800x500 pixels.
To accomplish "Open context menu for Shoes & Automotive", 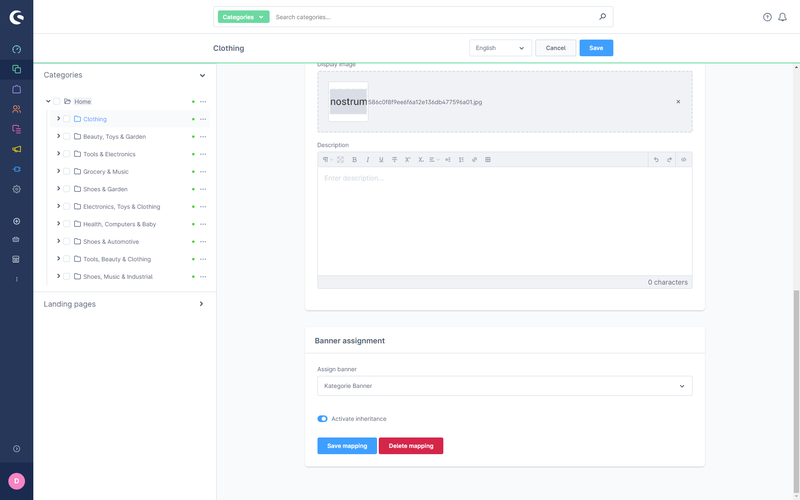I will [x=203, y=242].
